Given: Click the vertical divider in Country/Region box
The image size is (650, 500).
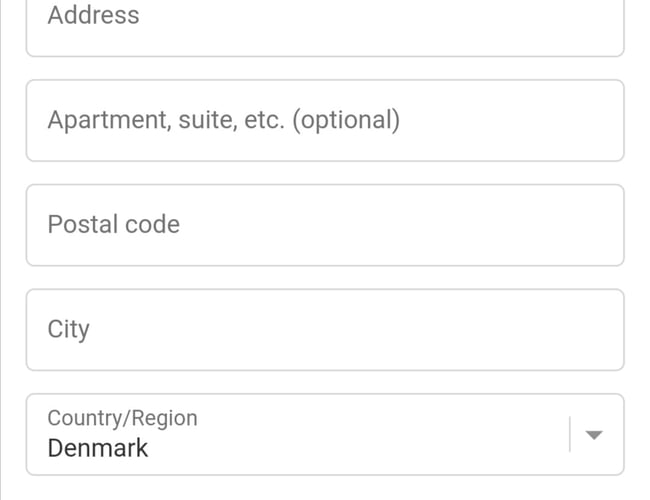Looking at the screenshot, I should 569,435.
